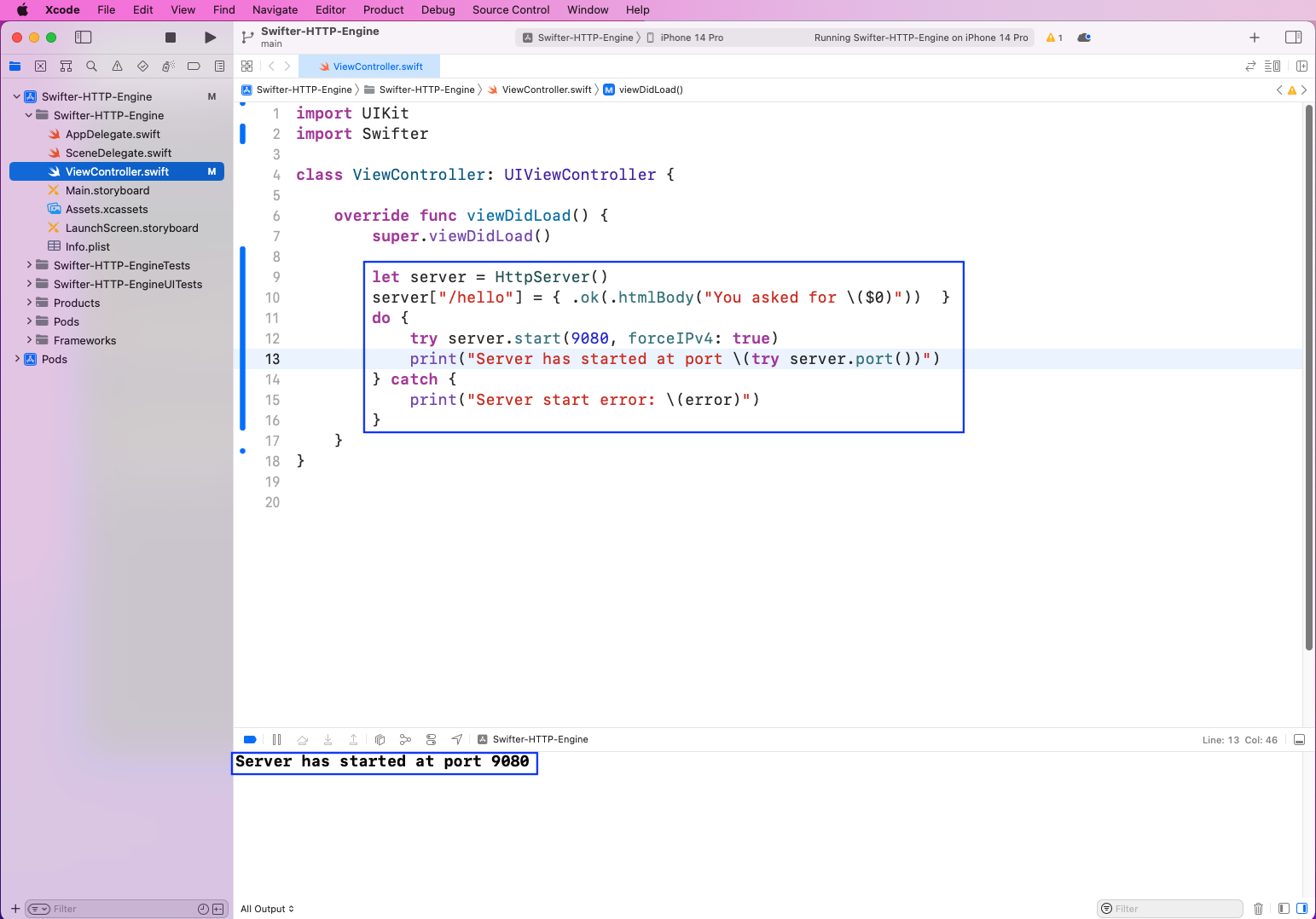Open the Product menu

click(x=383, y=10)
